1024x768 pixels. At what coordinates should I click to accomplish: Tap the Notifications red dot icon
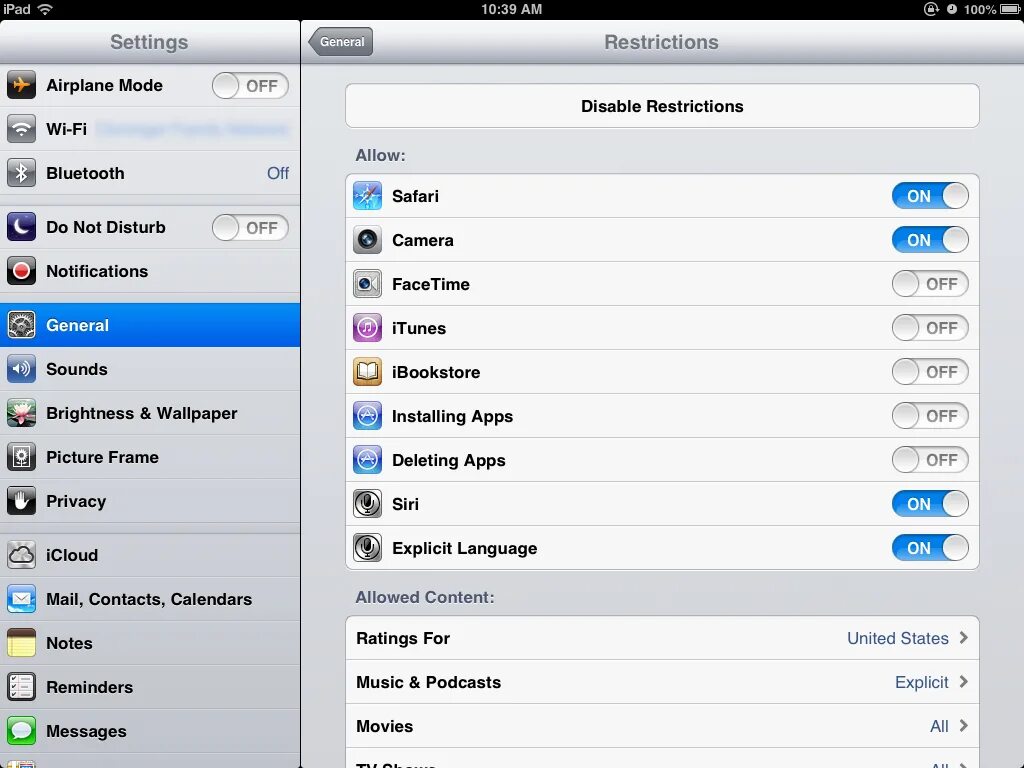(22, 271)
